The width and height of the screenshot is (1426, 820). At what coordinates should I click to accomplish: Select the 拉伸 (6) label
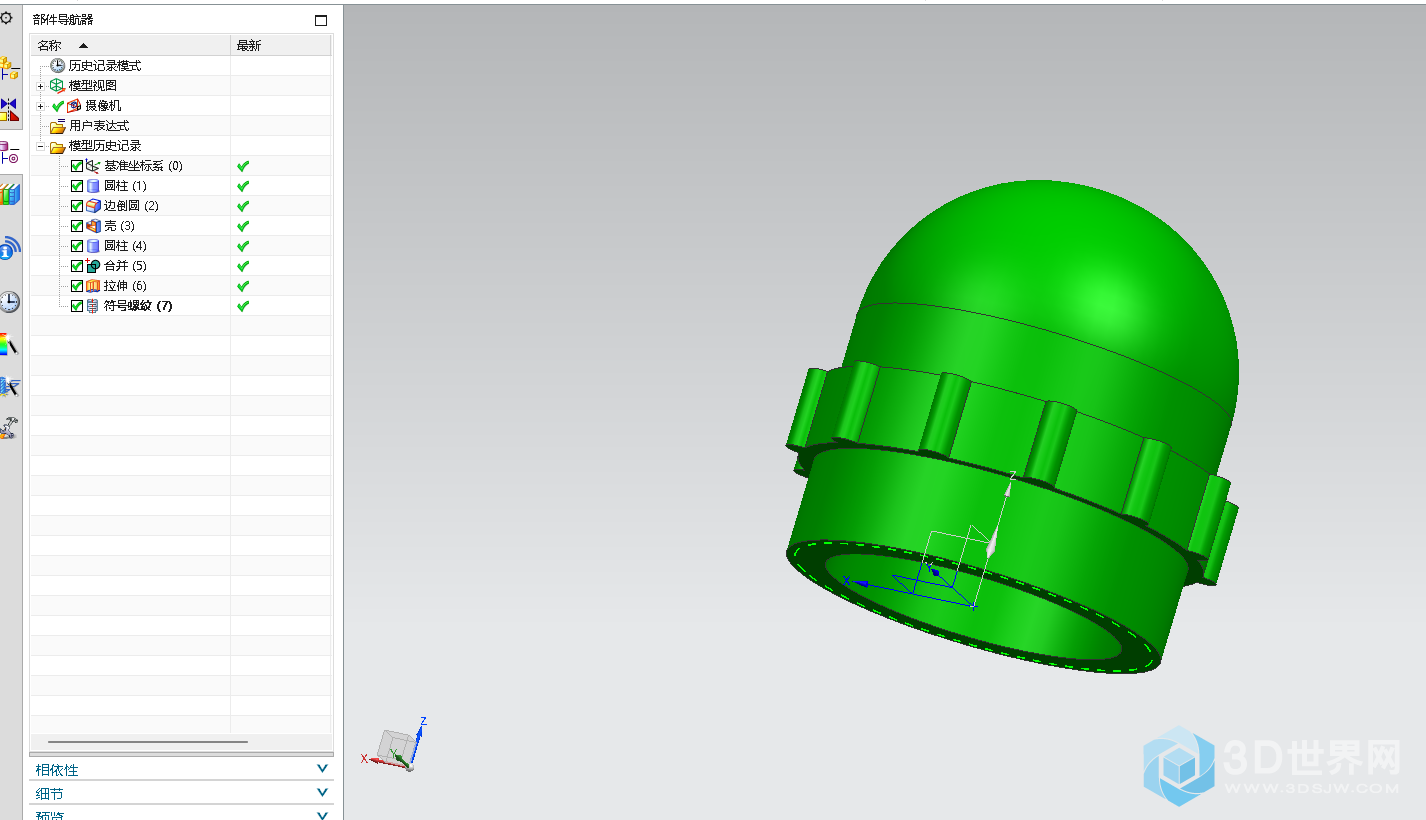(x=125, y=286)
